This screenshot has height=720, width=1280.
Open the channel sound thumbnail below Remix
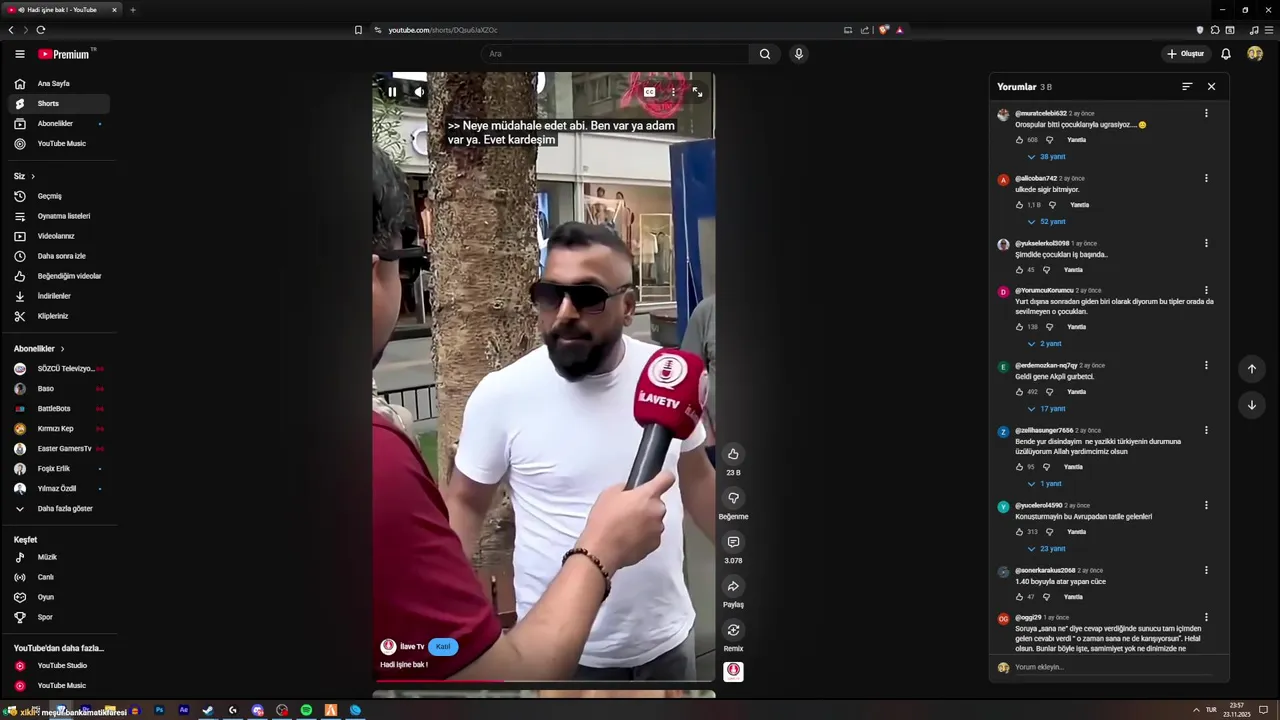click(x=733, y=671)
